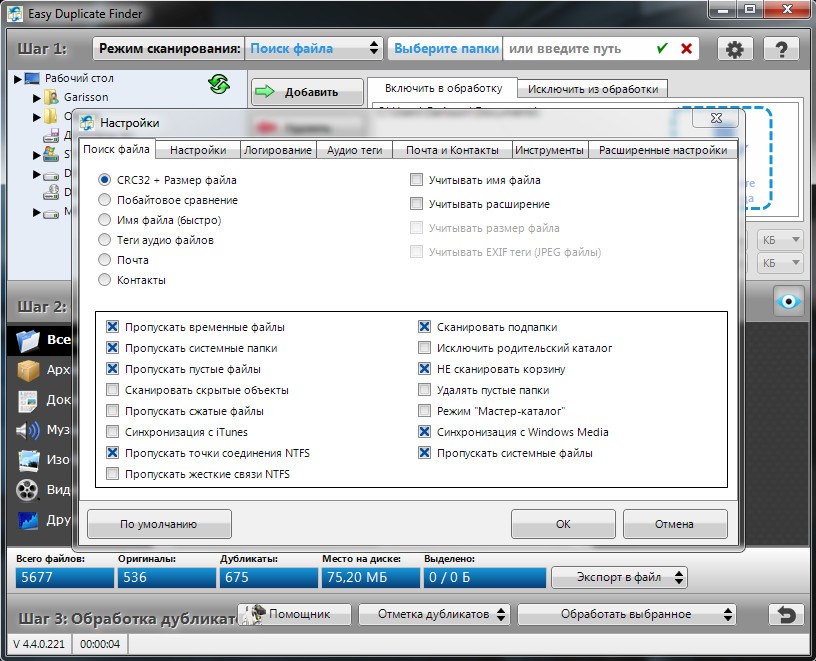816x661 pixels.
Task: Click the gear settings icon
Action: [735, 49]
